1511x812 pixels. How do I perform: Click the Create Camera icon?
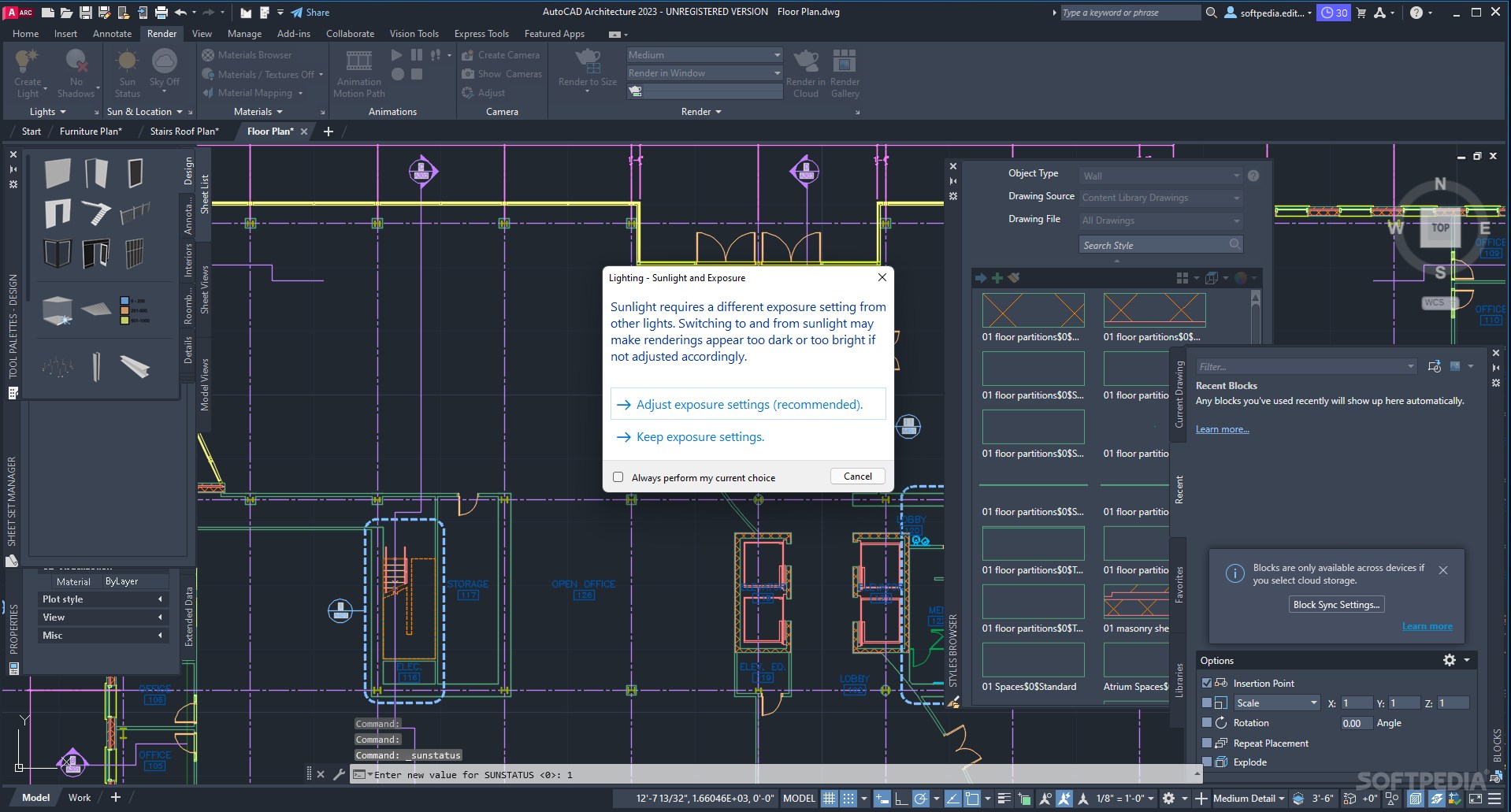pyautogui.click(x=467, y=55)
